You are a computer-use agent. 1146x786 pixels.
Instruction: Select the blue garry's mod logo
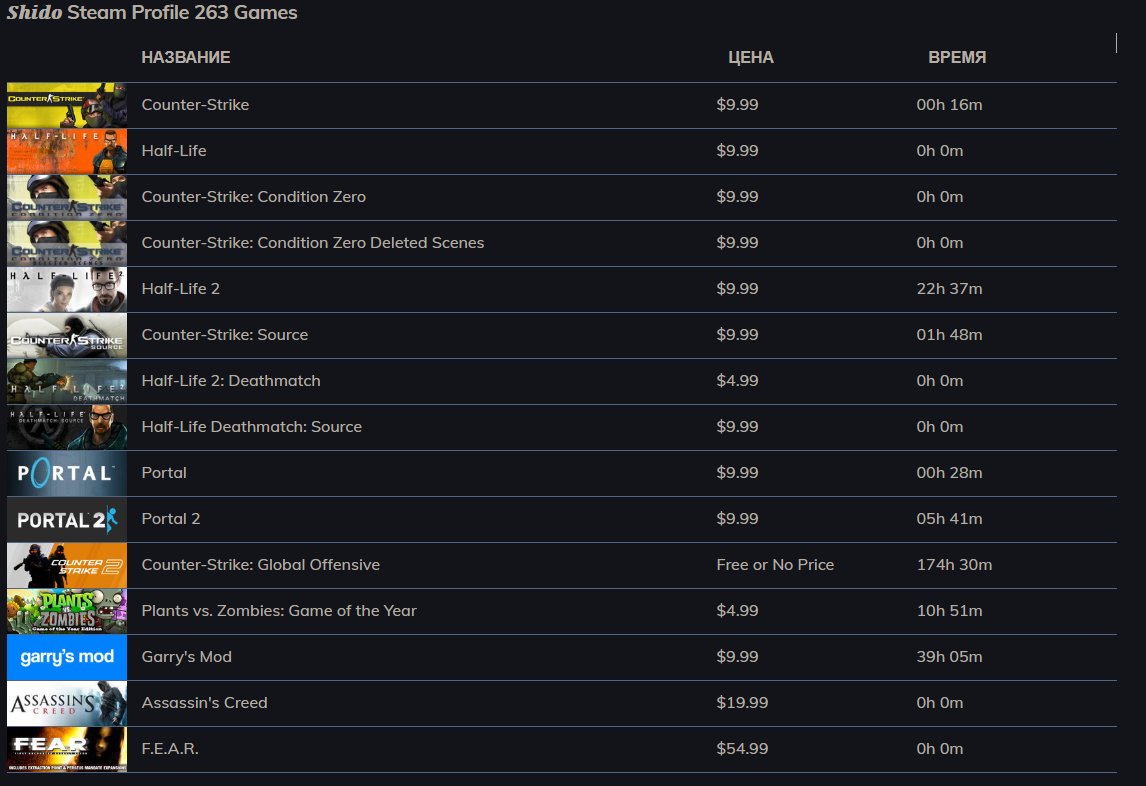pyautogui.click(x=67, y=657)
